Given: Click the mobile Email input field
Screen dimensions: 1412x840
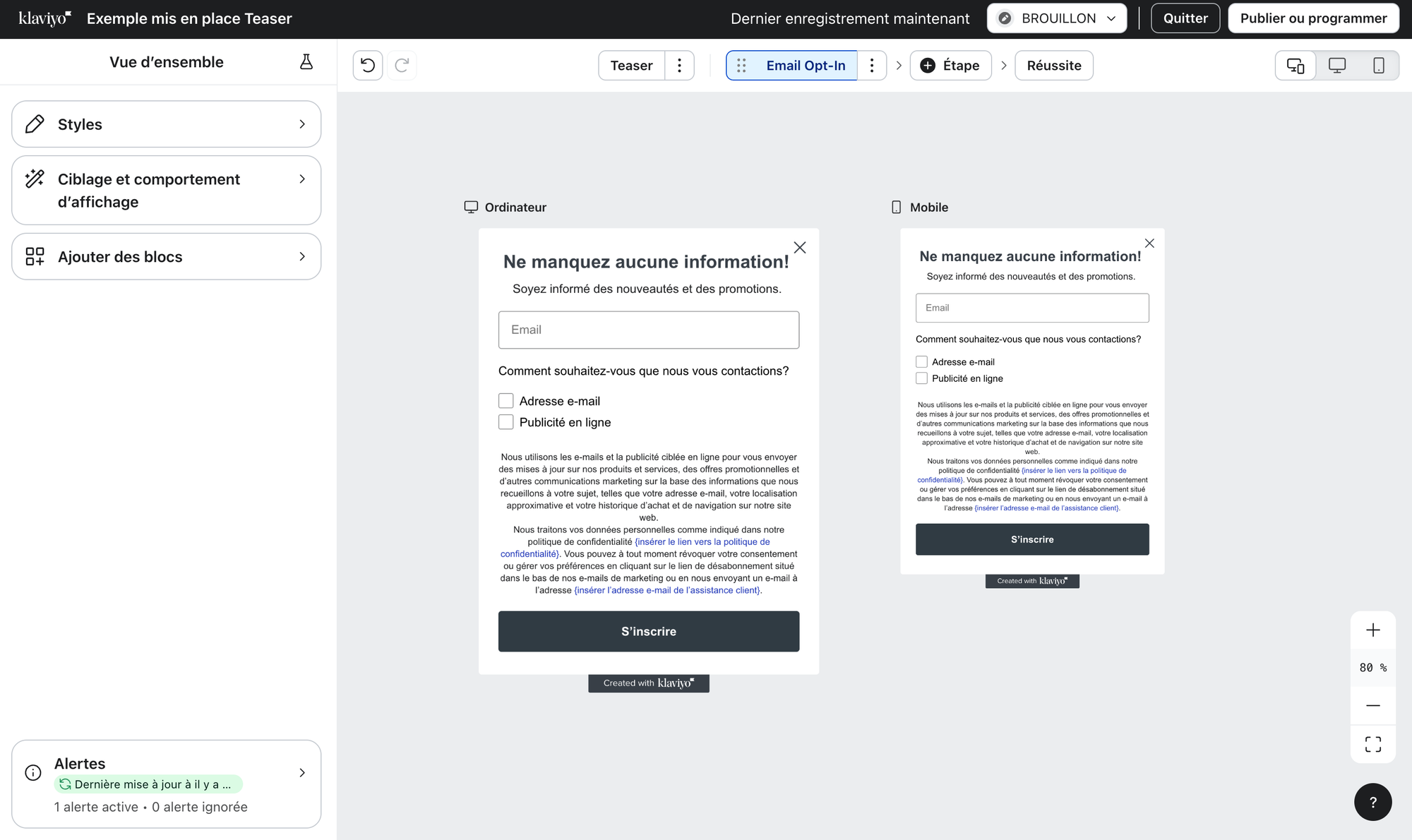Looking at the screenshot, I should point(1032,308).
